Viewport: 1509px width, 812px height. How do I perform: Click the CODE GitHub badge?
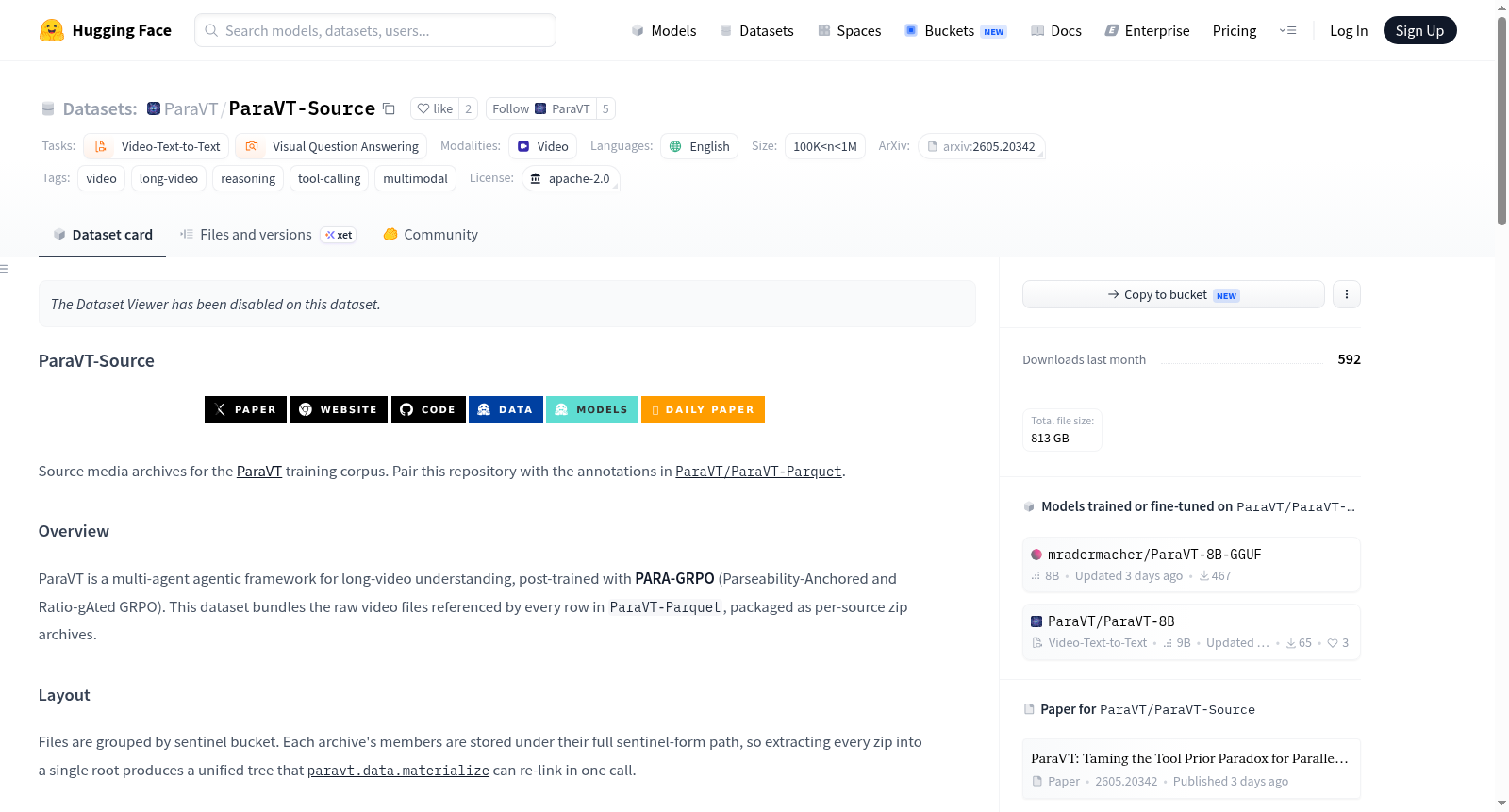(x=428, y=409)
